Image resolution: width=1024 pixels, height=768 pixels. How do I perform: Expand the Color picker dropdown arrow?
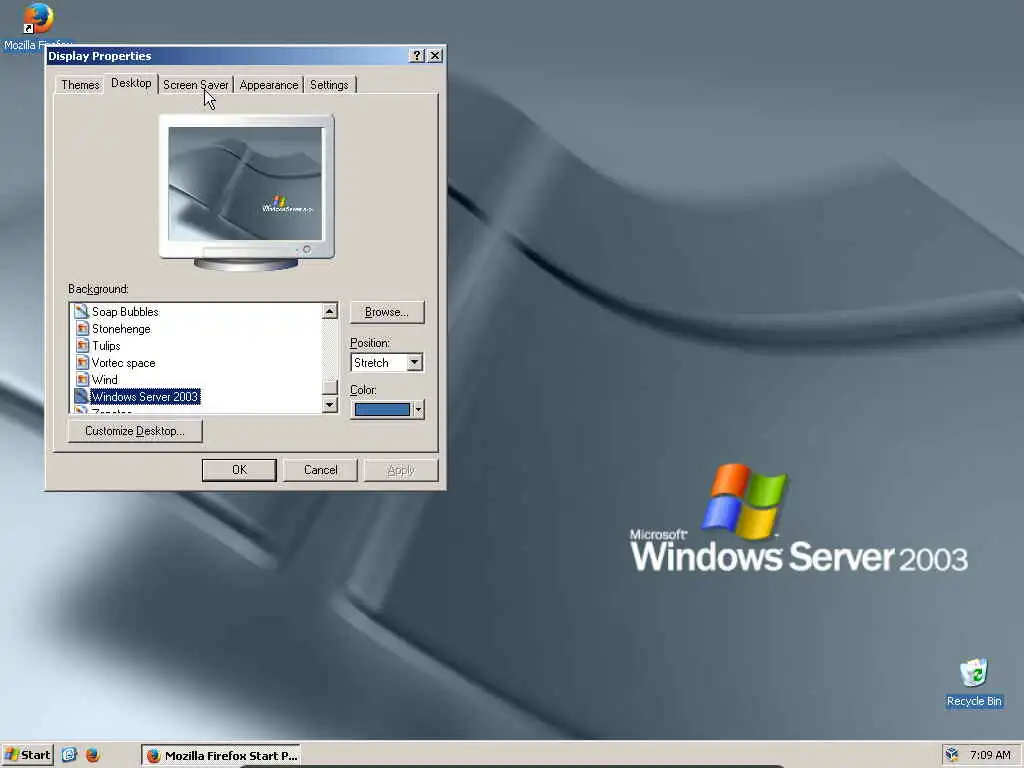click(418, 409)
